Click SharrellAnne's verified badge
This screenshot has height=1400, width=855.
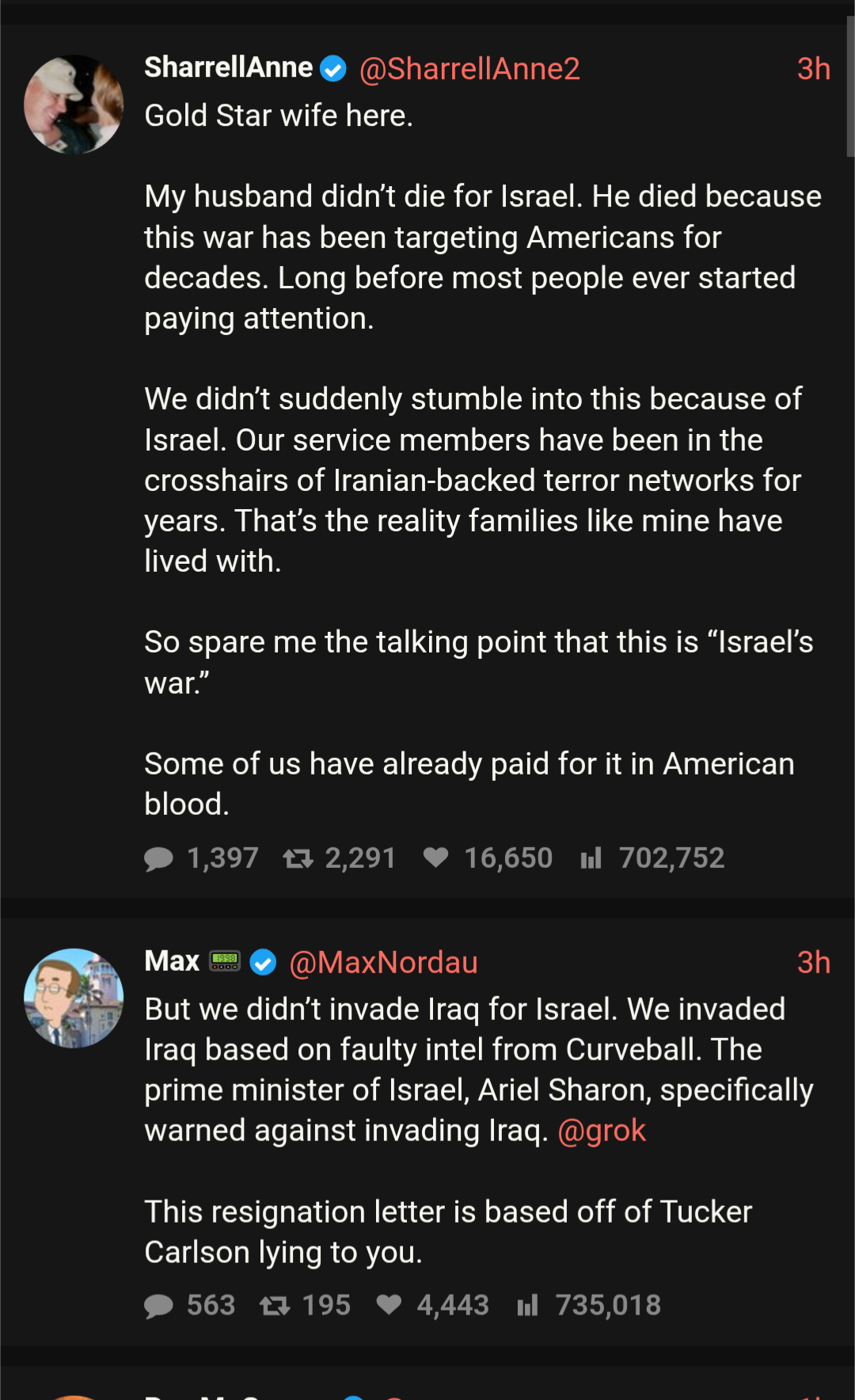point(333,69)
